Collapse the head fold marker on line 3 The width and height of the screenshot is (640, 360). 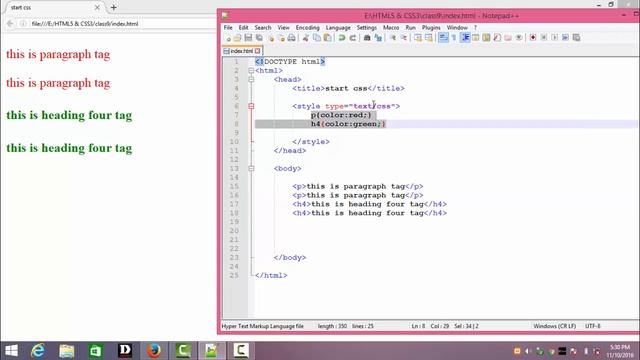tap(251, 80)
